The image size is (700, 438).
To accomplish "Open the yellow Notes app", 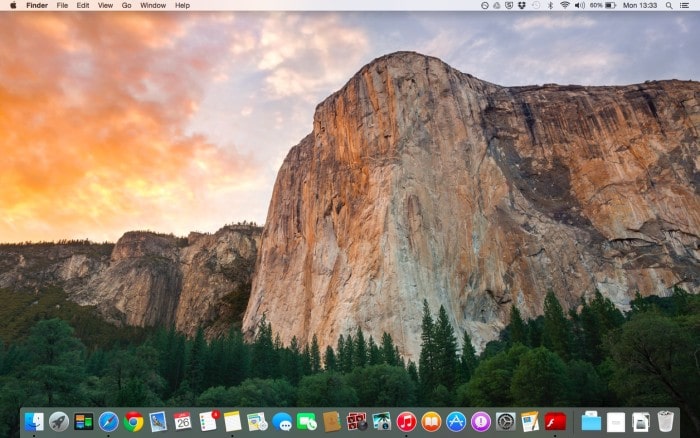I will (x=233, y=421).
